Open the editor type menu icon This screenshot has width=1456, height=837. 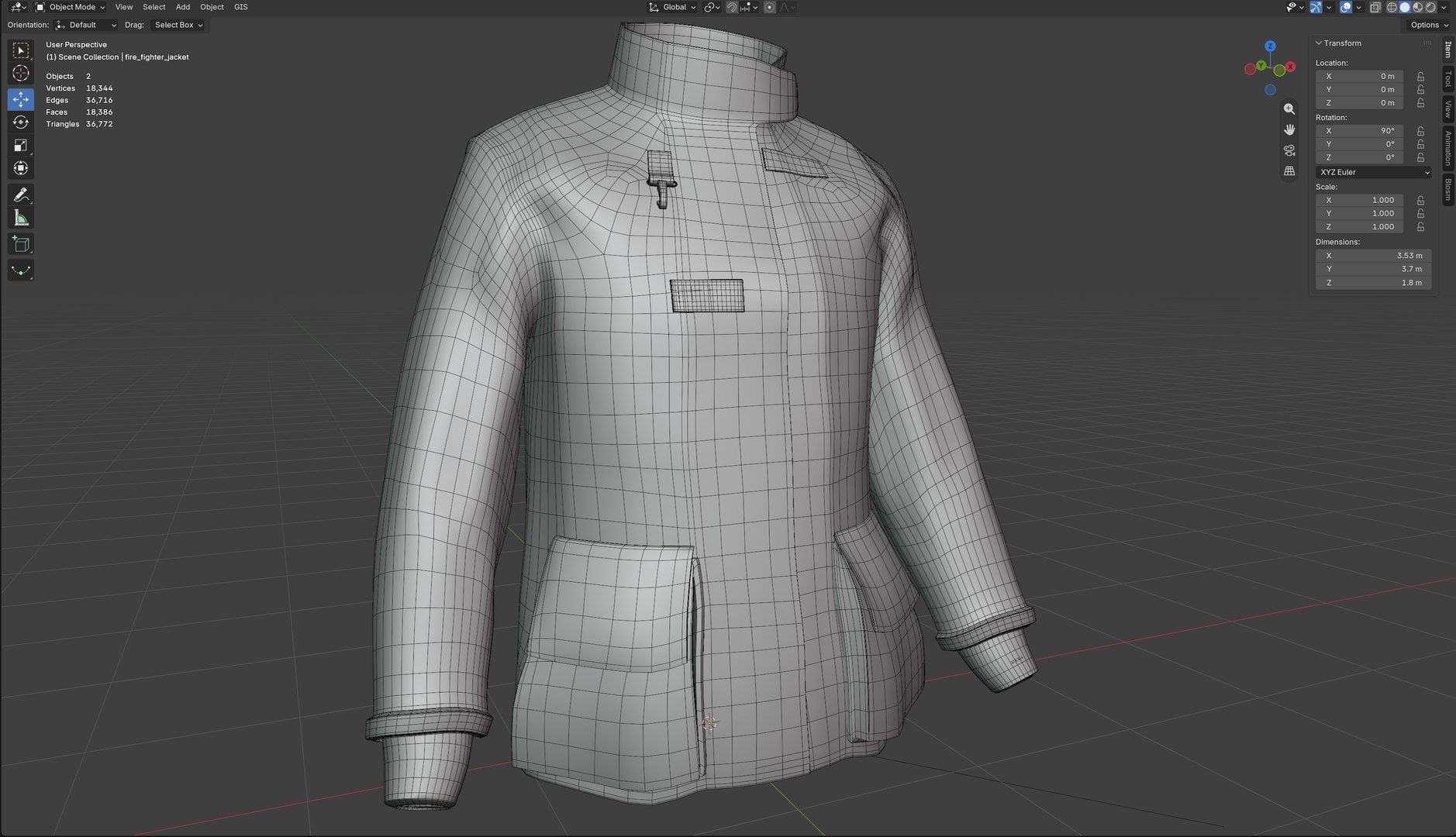pyautogui.click(x=17, y=7)
